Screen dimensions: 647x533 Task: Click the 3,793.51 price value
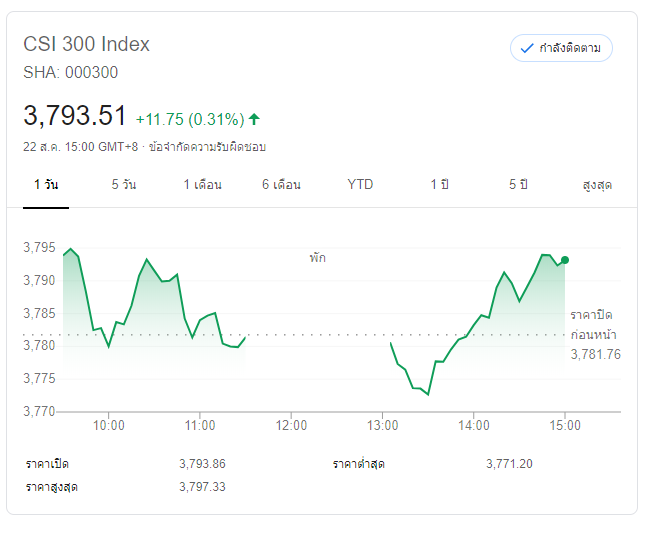[x=75, y=116]
